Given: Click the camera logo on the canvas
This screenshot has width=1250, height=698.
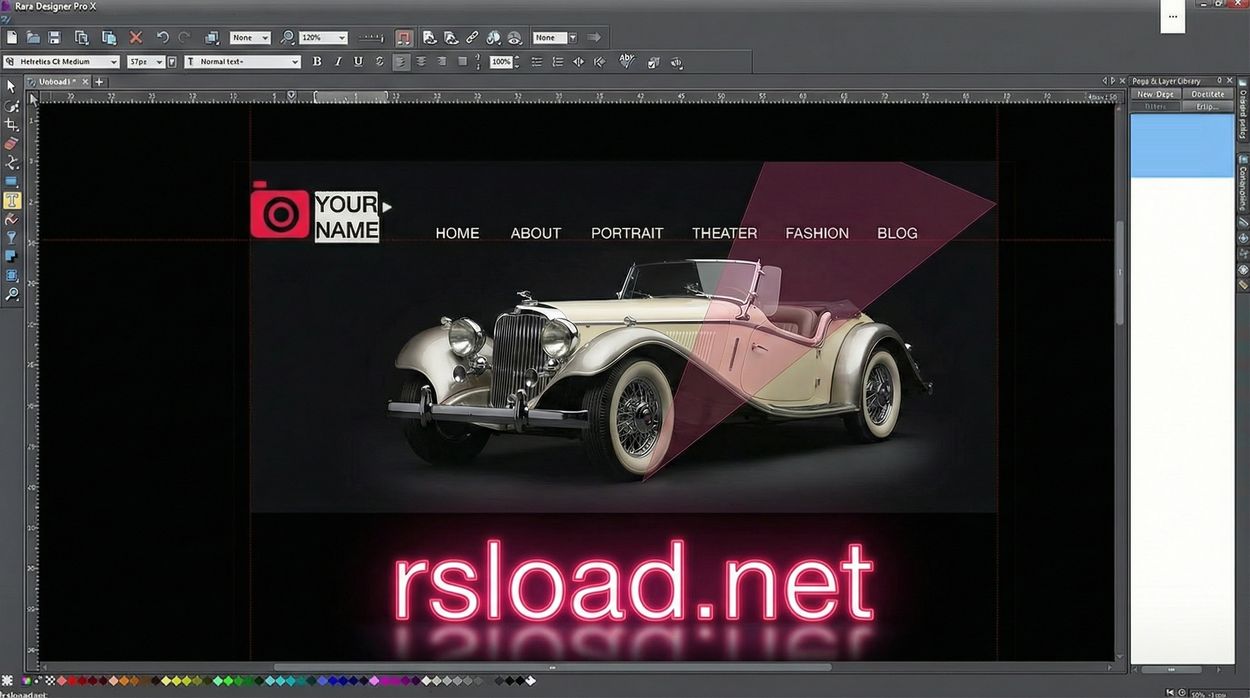Looking at the screenshot, I should click(x=279, y=211).
